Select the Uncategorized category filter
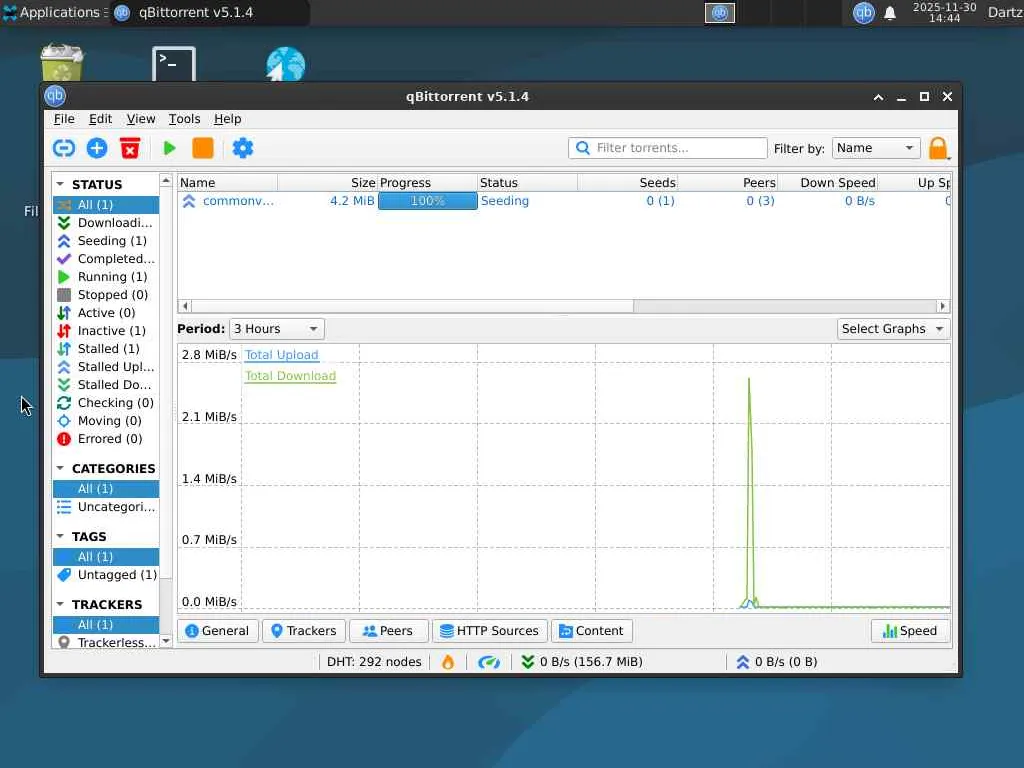Screen dimensions: 1024x768 point(106,507)
